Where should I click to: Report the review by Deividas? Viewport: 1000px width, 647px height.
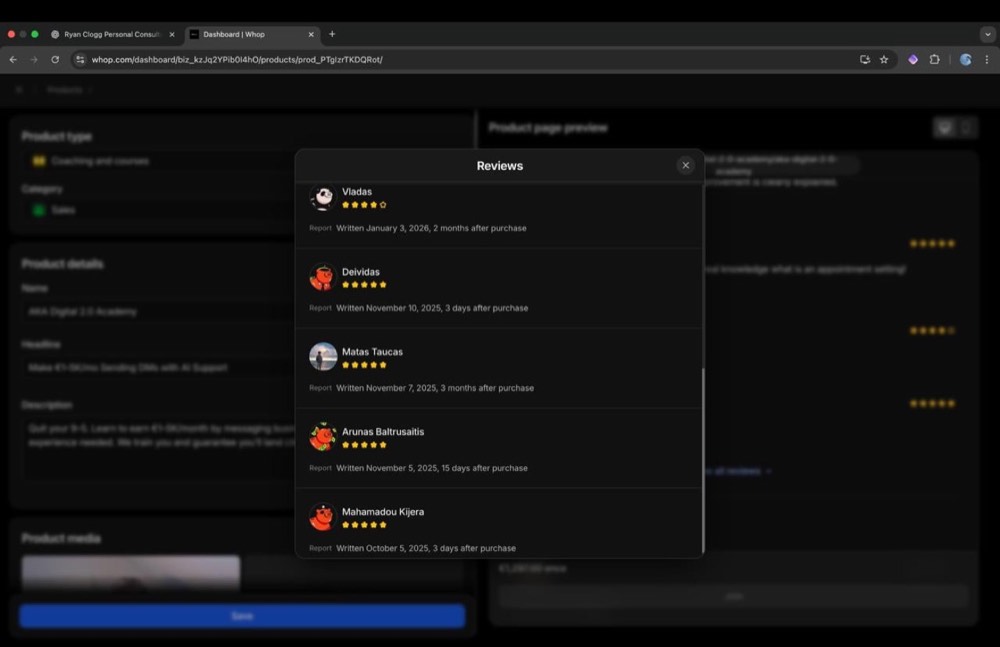click(320, 308)
